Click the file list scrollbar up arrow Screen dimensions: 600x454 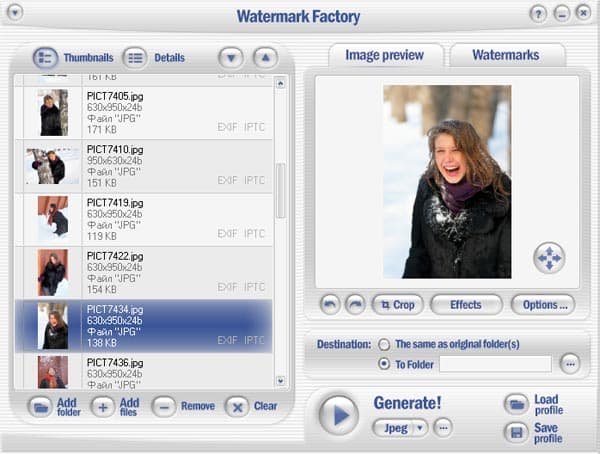280,83
